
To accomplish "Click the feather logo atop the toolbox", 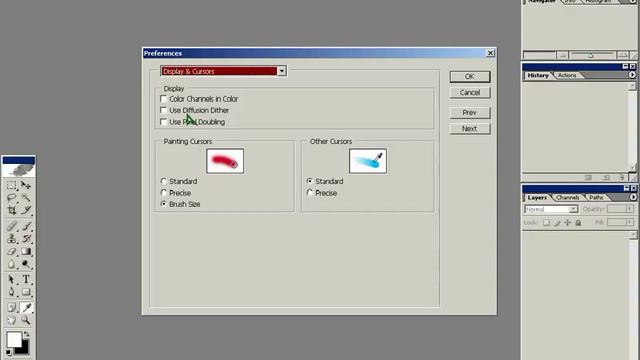I will (18, 170).
